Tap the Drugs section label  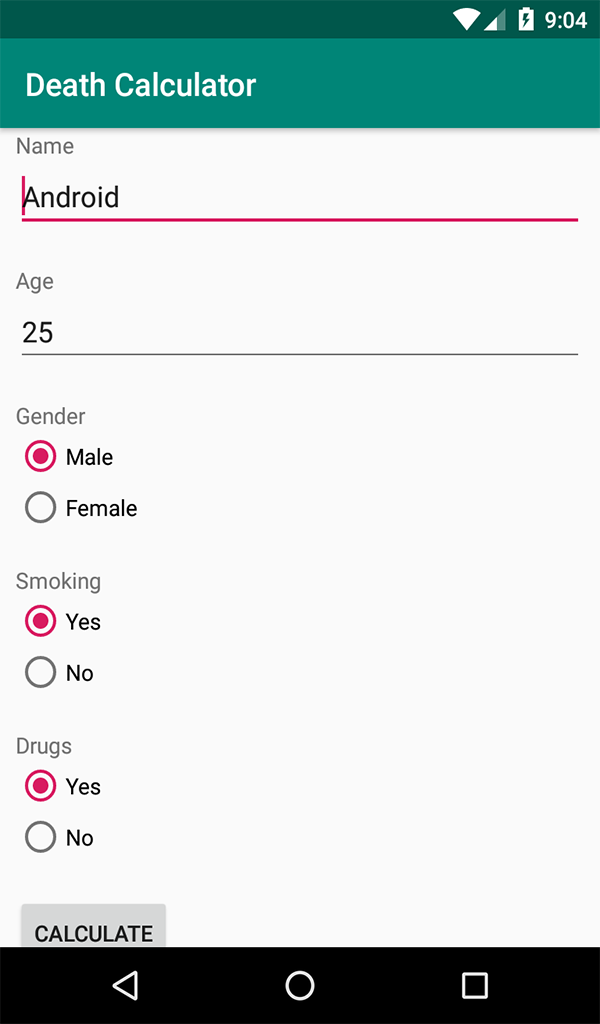44,746
